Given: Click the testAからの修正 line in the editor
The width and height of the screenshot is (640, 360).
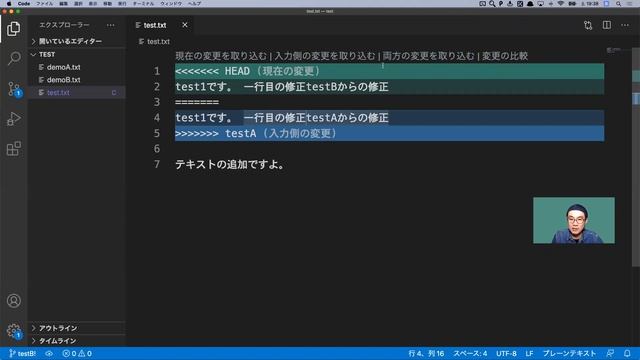Looking at the screenshot, I should coord(389,118).
